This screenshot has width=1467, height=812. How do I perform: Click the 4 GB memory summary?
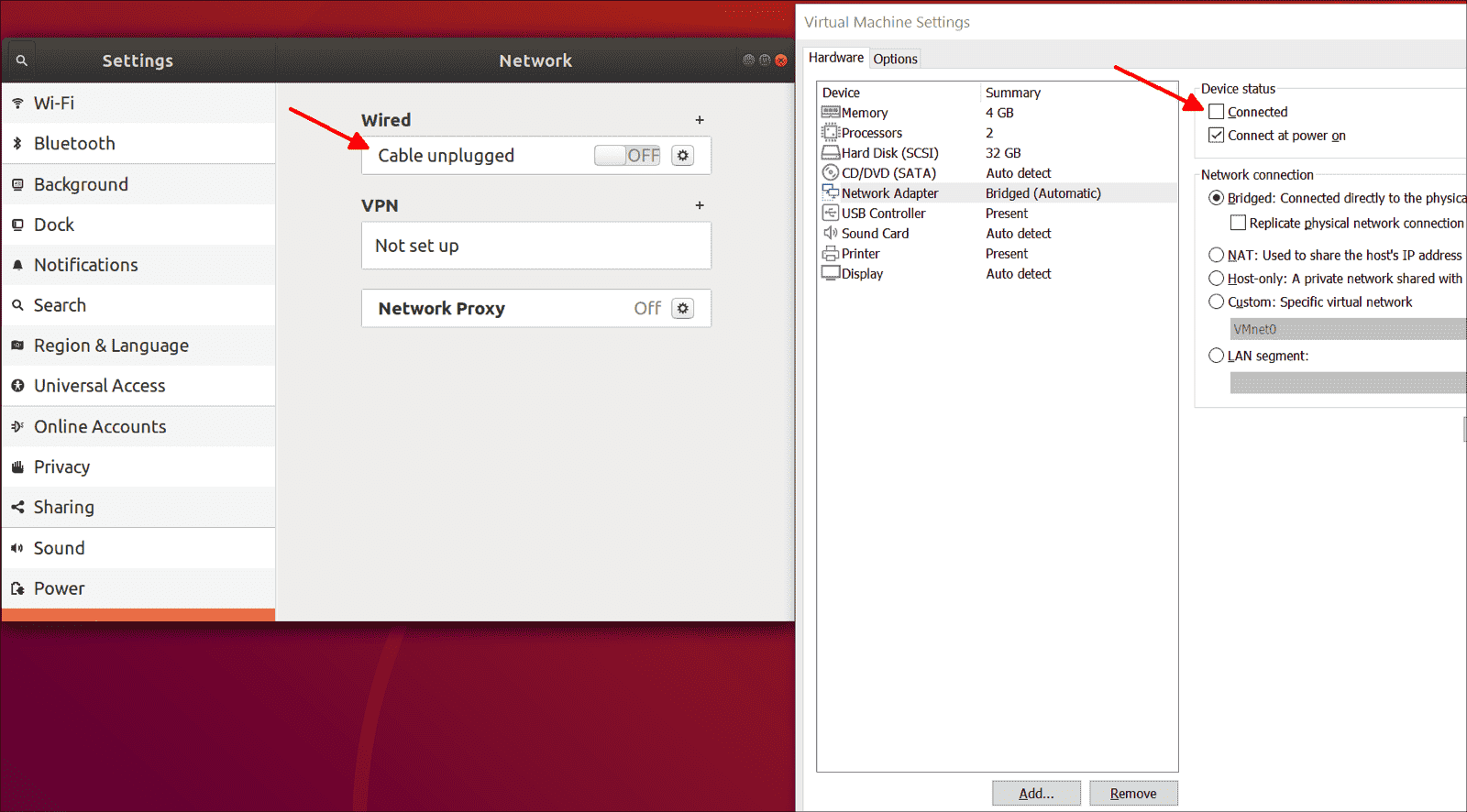point(999,113)
